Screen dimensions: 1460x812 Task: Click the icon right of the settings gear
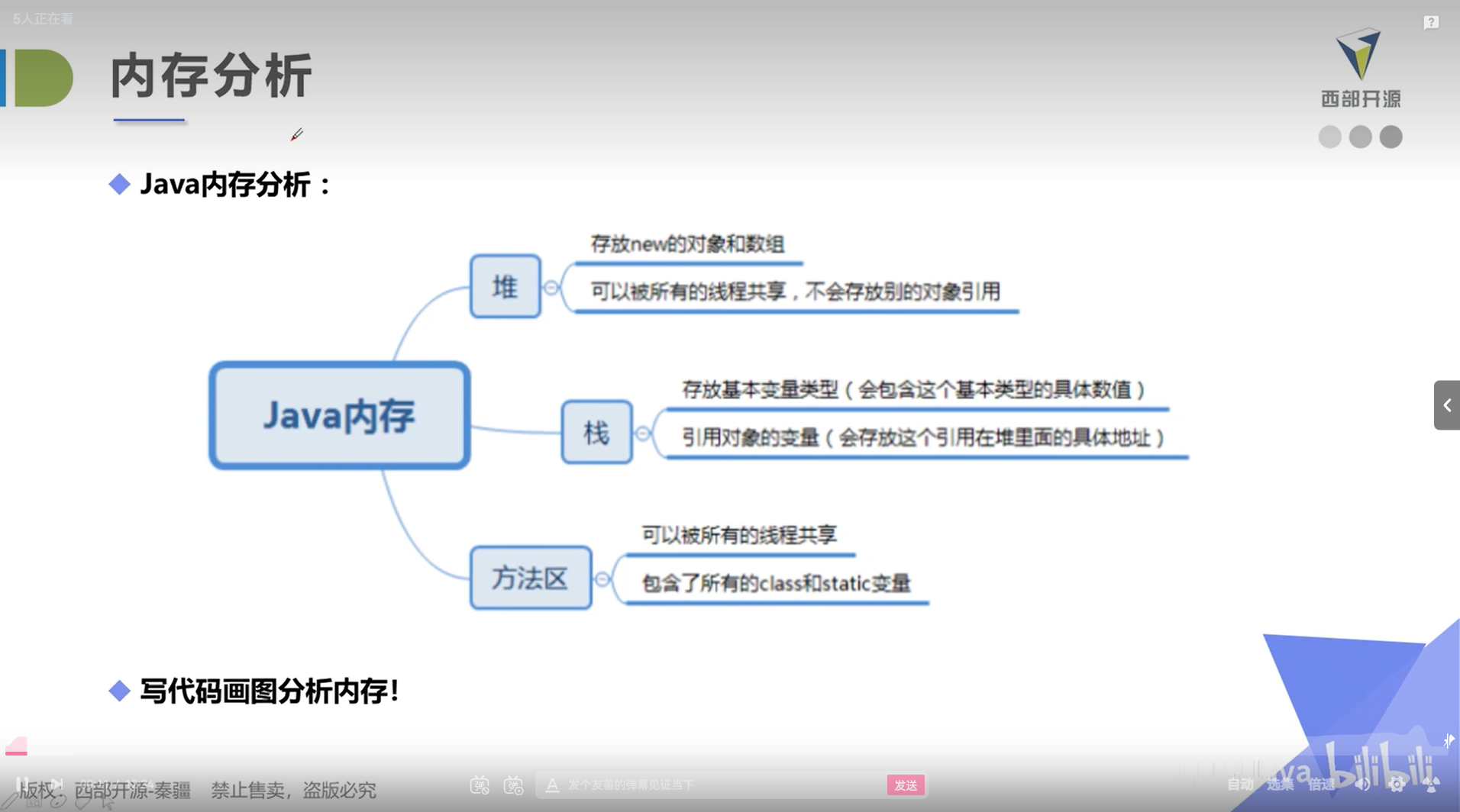pyautogui.click(x=1432, y=785)
